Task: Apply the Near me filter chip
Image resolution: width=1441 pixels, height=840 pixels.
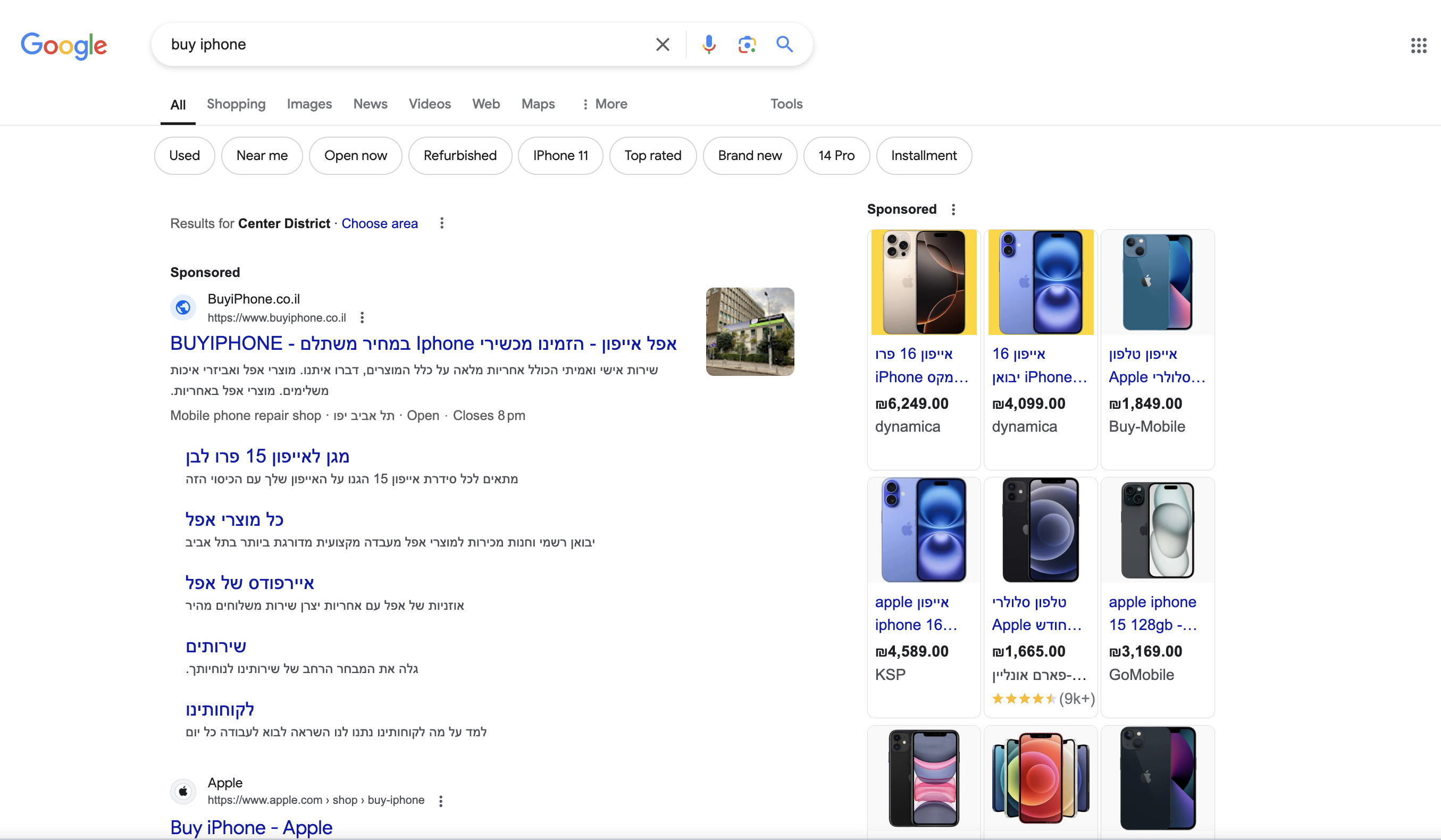Action: pos(262,156)
